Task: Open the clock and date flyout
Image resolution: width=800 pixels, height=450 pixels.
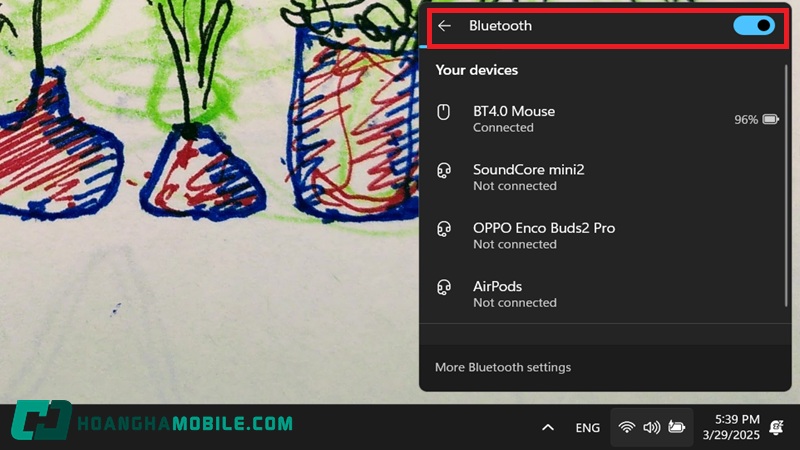Action: pyautogui.click(x=731, y=427)
